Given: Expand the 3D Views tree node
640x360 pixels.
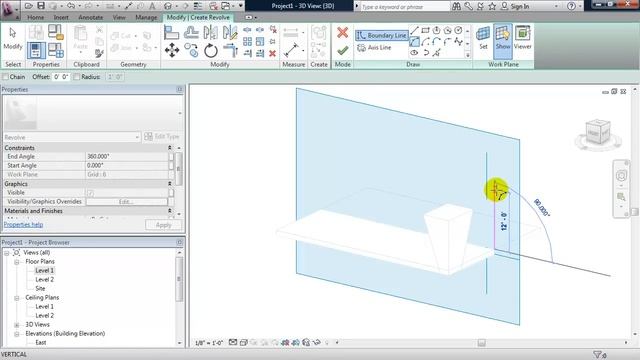Looking at the screenshot, I should coord(17,325).
